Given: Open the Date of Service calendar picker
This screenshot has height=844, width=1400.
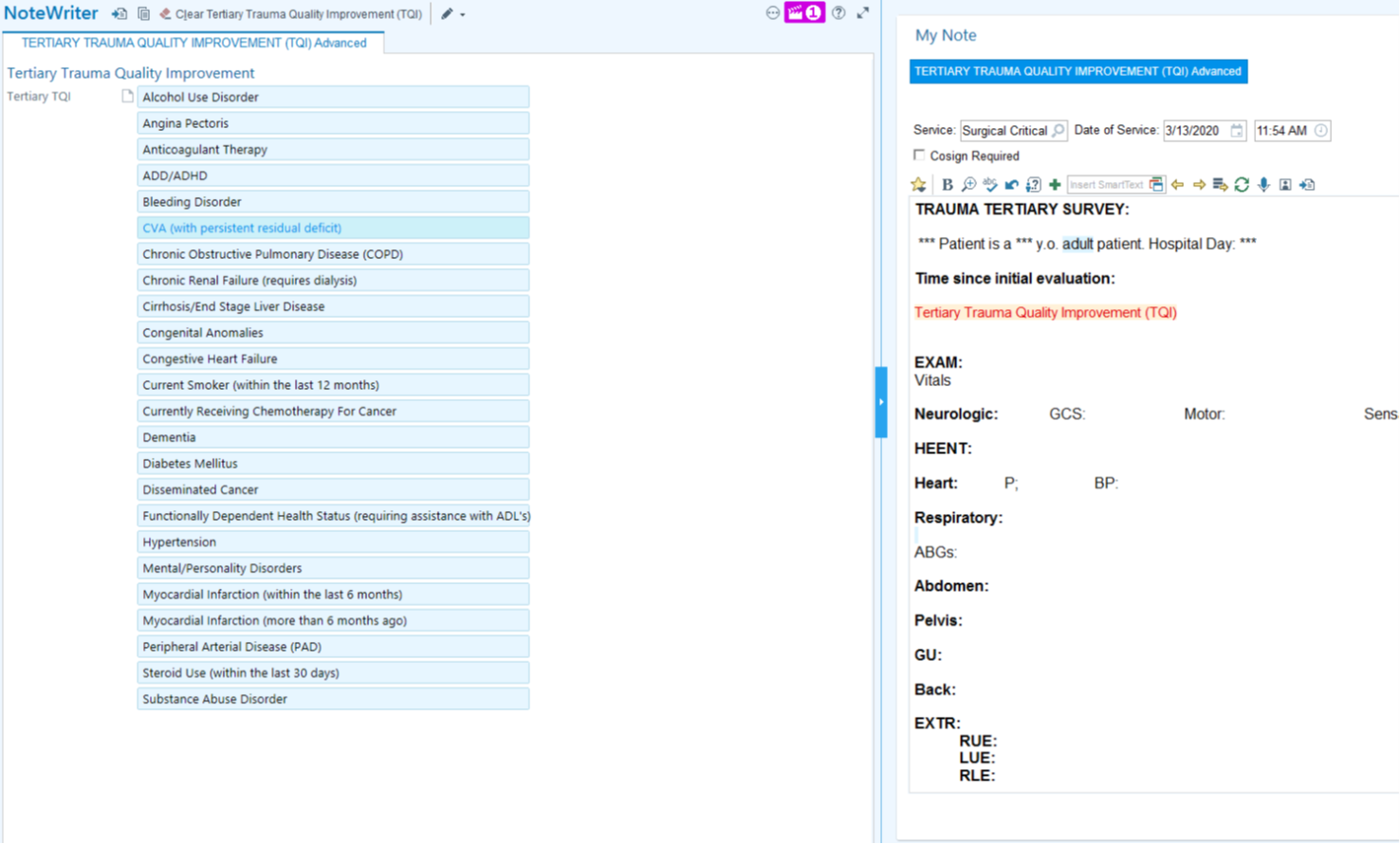Looking at the screenshot, I should point(1237,131).
